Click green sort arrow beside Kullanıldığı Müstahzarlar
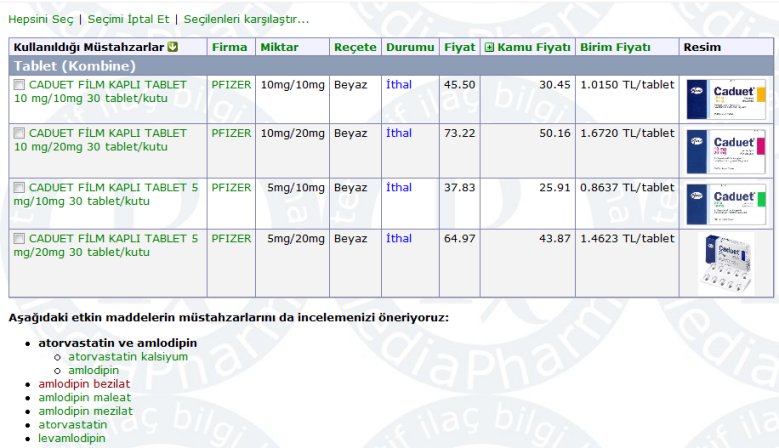This screenshot has height=448, width=779. point(173,47)
